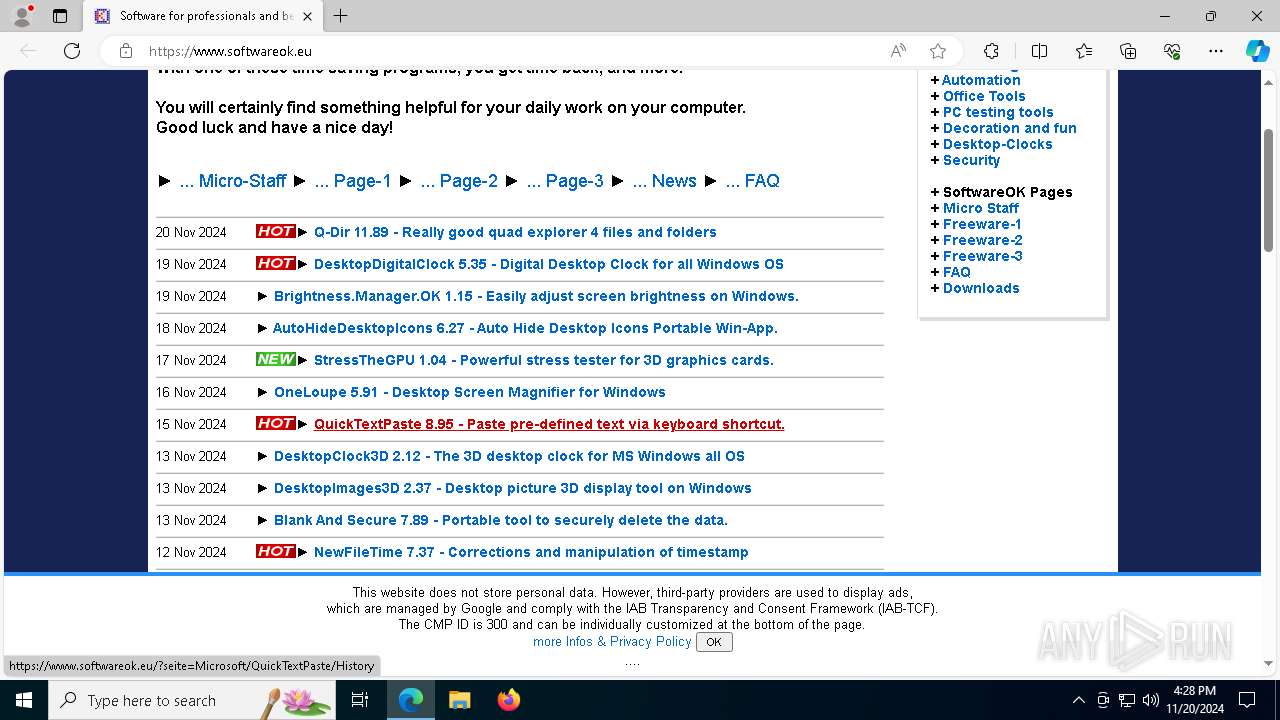1280x720 pixels.
Task: Open Q-Dir 11.89 quad explorer link
Action: pyautogui.click(x=515, y=232)
